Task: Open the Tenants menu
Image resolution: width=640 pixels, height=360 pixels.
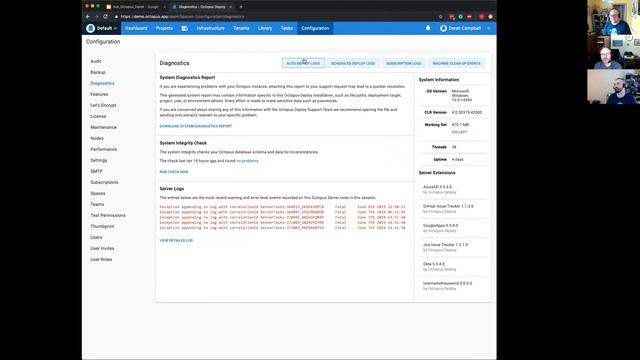Action: tap(241, 28)
